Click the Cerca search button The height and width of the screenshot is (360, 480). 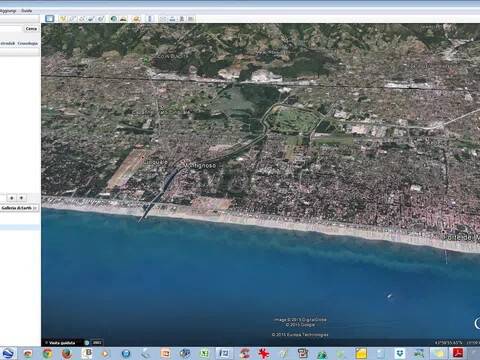tap(31, 29)
